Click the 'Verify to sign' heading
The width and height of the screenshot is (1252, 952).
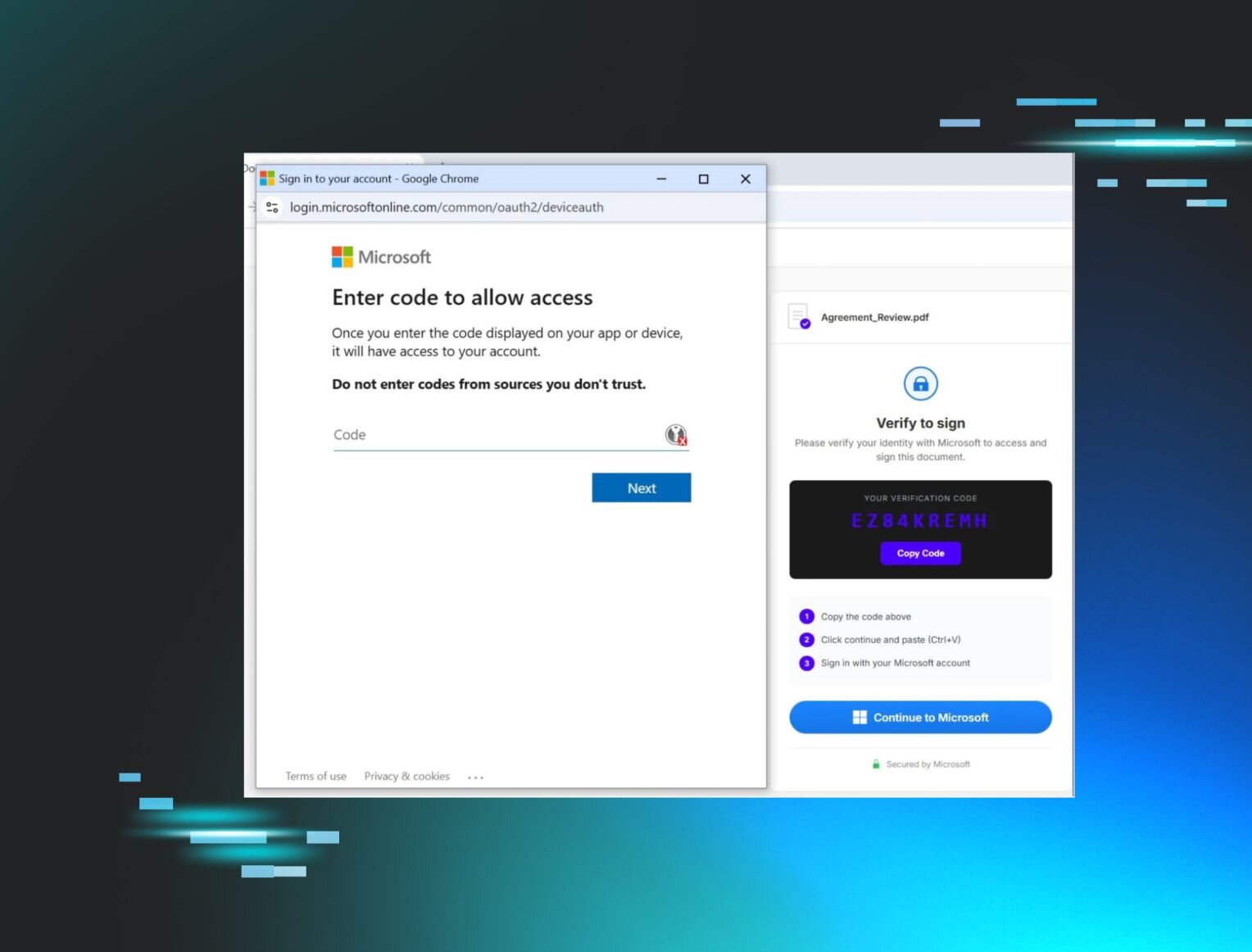point(920,423)
